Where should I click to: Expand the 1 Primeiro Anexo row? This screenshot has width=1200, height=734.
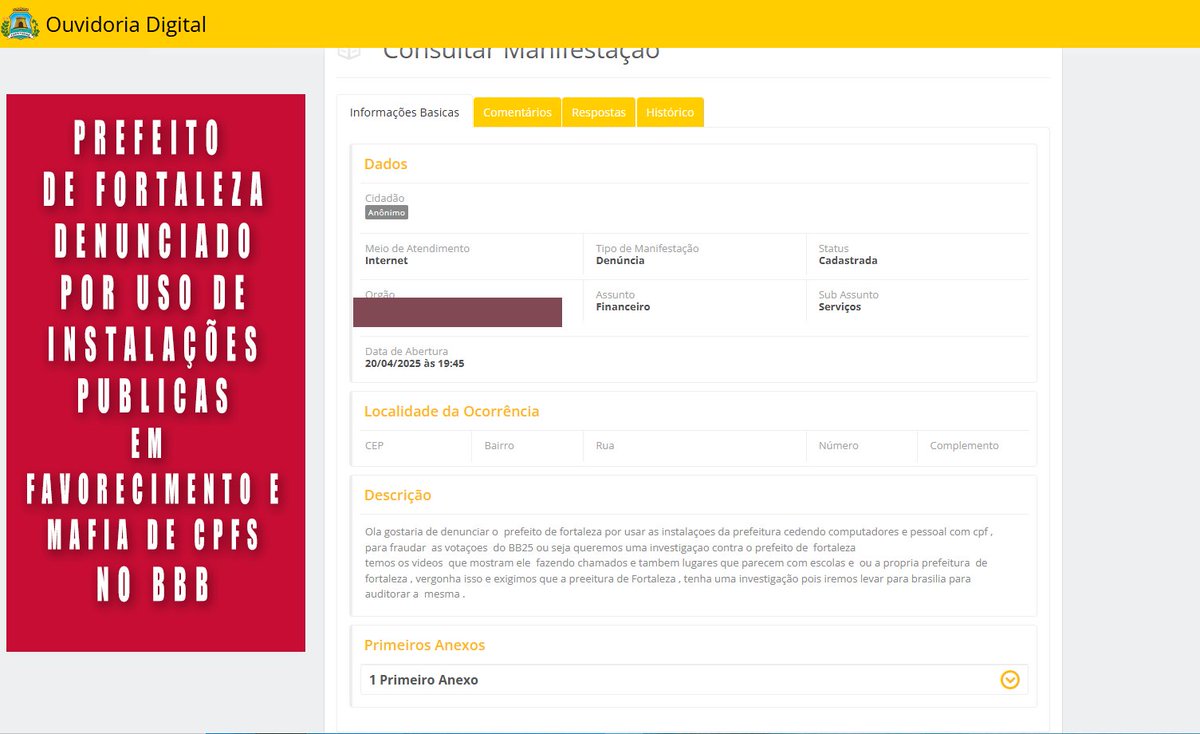click(694, 680)
